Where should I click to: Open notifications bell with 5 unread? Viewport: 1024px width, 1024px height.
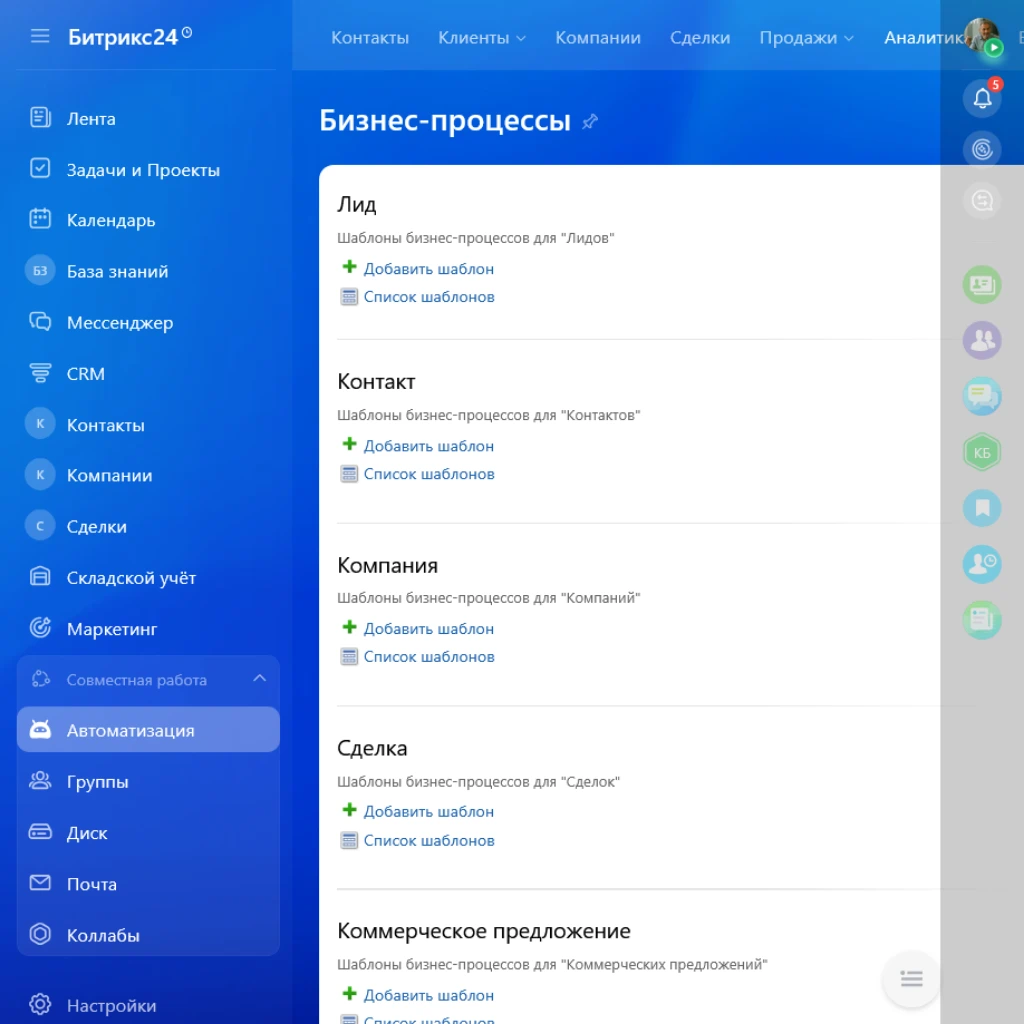point(981,97)
